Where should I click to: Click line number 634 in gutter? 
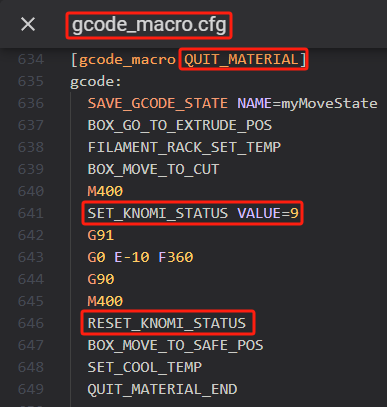click(x=31, y=59)
